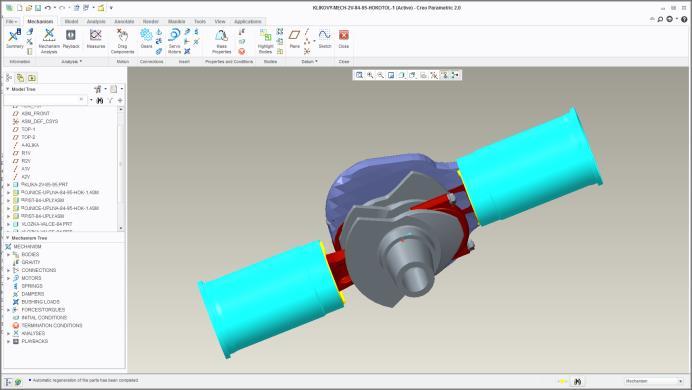Collapse the Model Tree section

pos(8,89)
